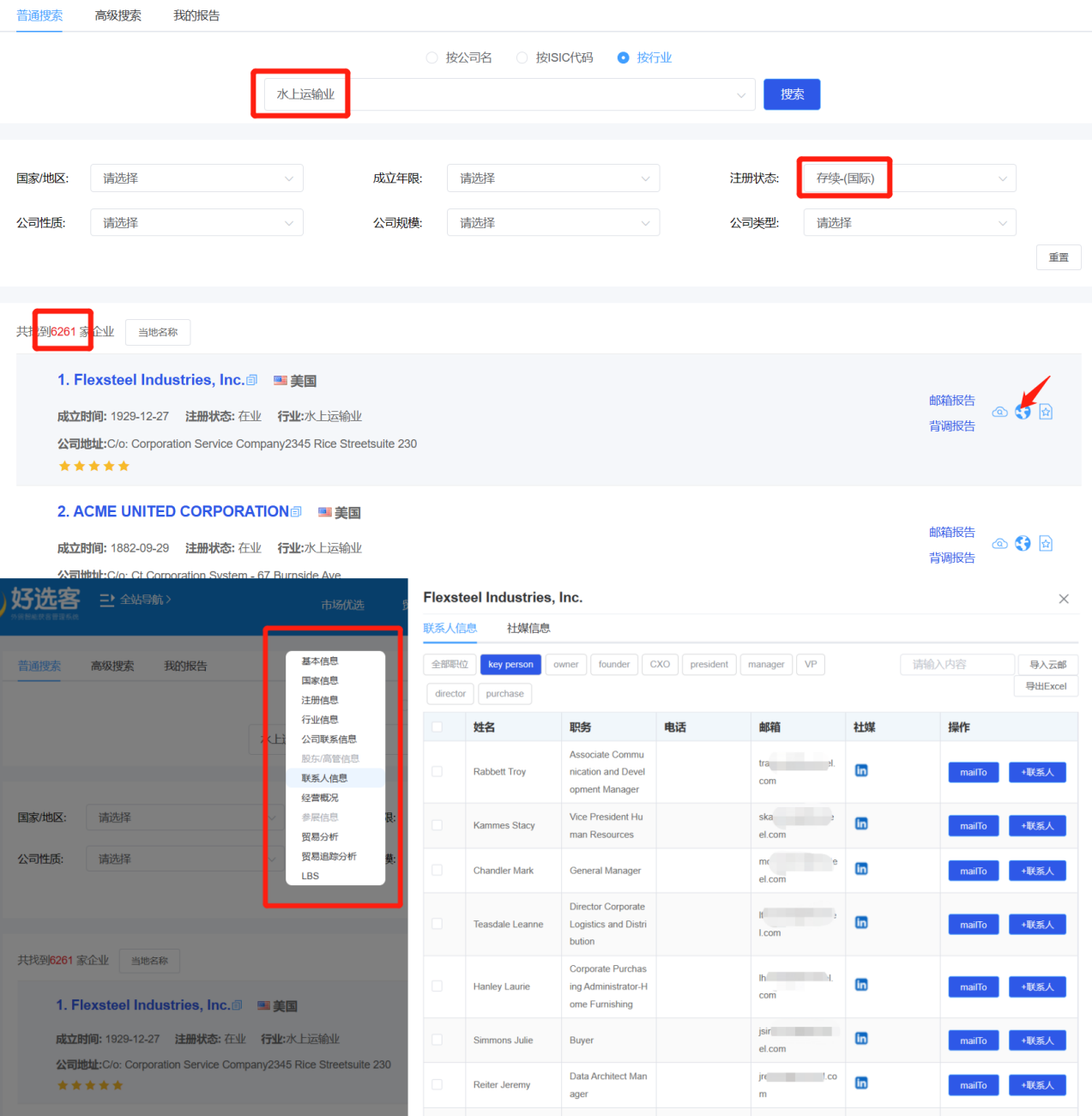This screenshot has height=1116, width=1092.
Task: Click the 导出Excel button
Action: click(1046, 686)
